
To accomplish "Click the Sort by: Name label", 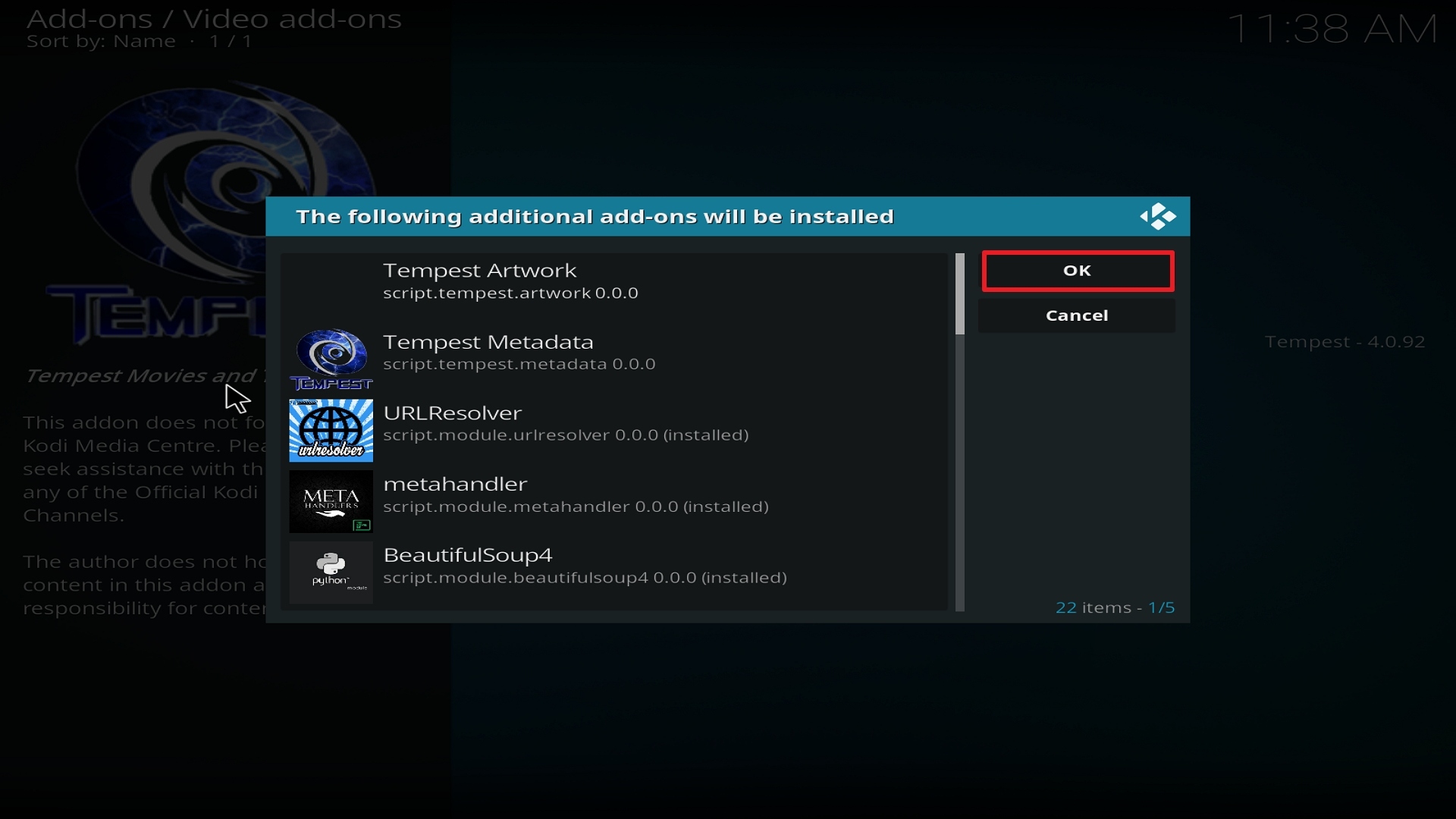I will [x=101, y=42].
